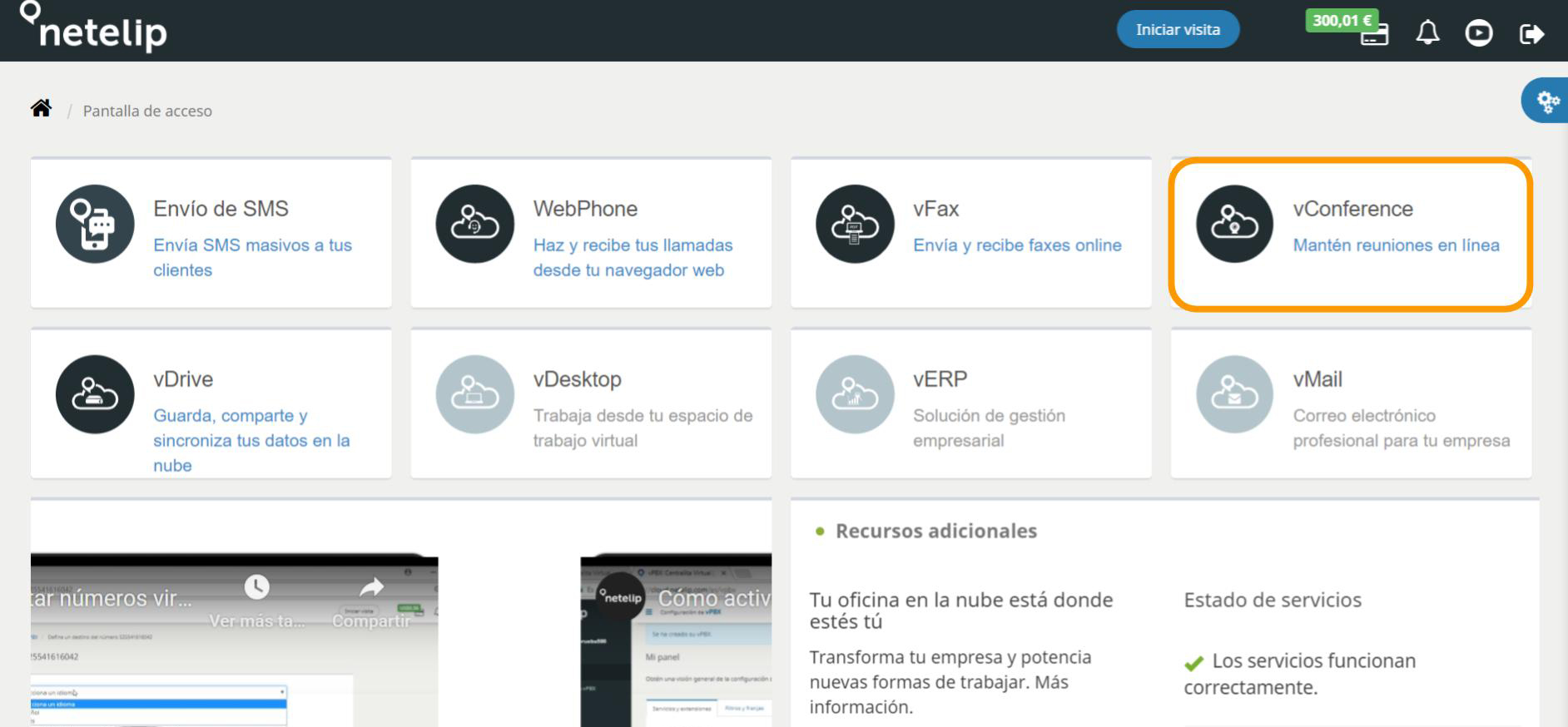Click 'Mantén reuniones en línea' link

[x=1396, y=245]
